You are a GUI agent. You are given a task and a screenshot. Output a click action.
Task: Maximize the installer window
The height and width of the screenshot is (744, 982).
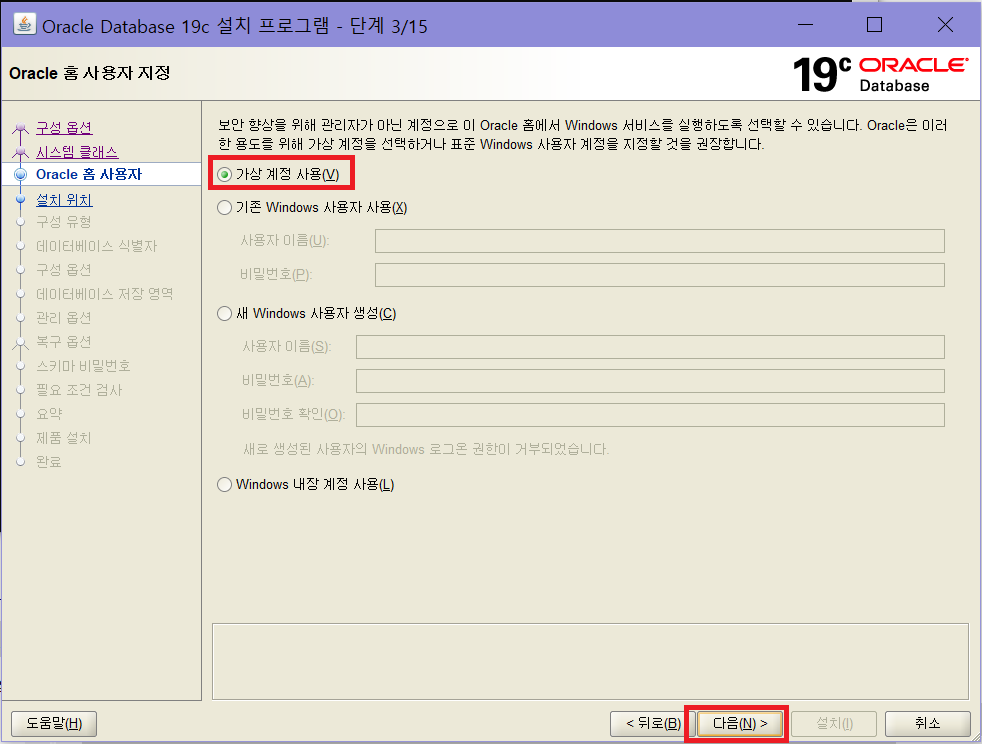click(874, 25)
